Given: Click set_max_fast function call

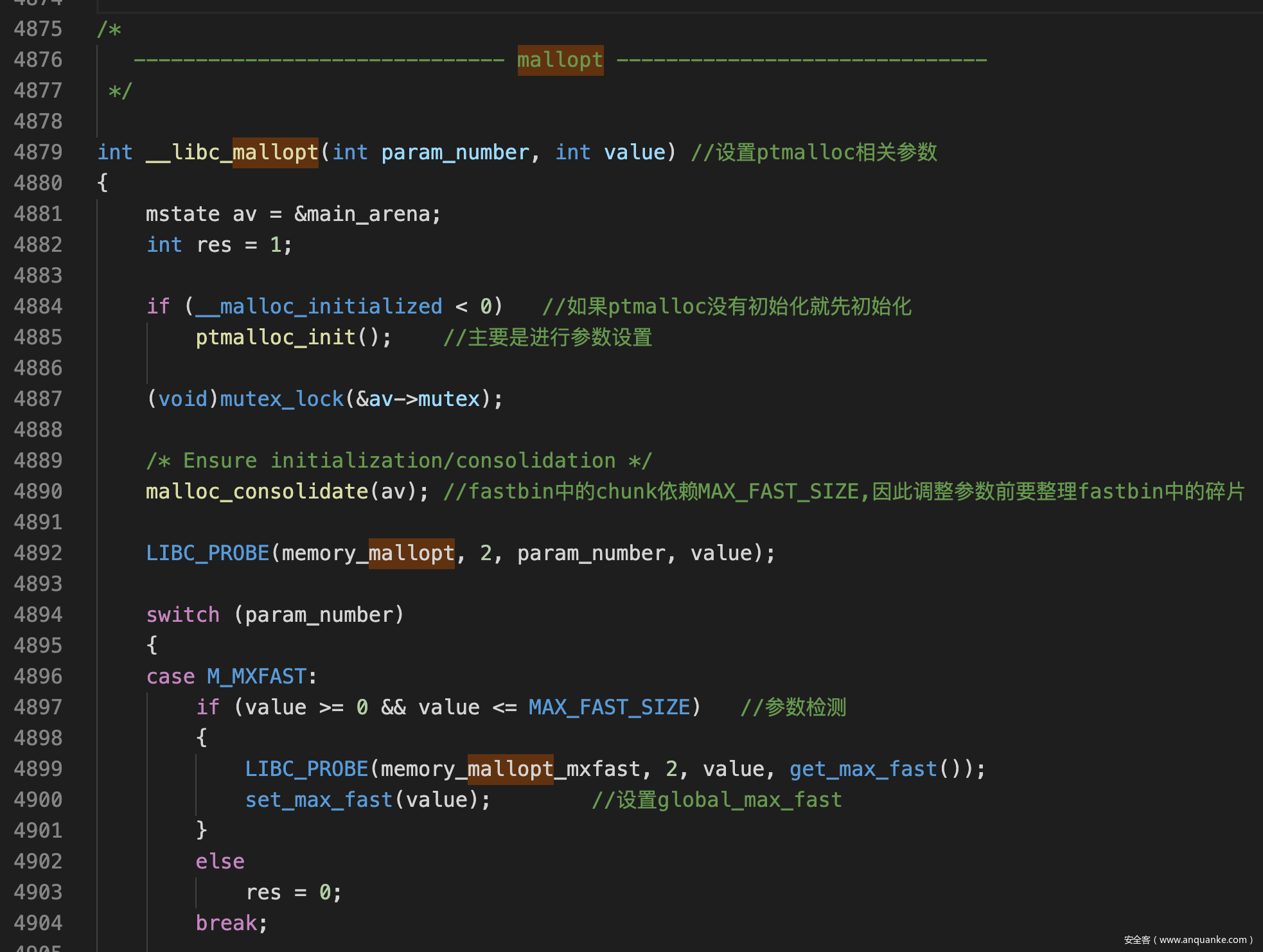Looking at the screenshot, I should click(x=319, y=800).
